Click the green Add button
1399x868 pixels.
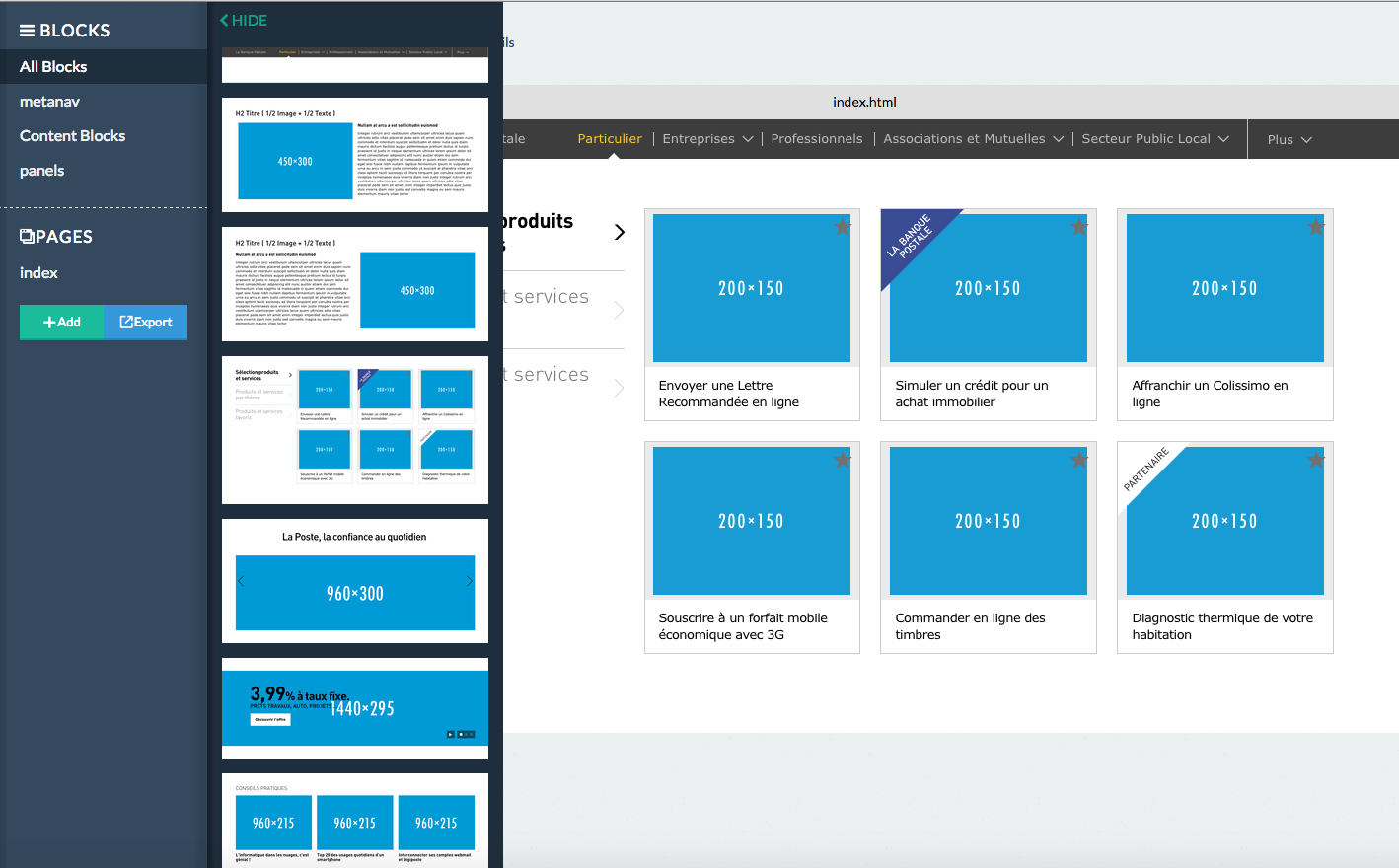click(62, 322)
